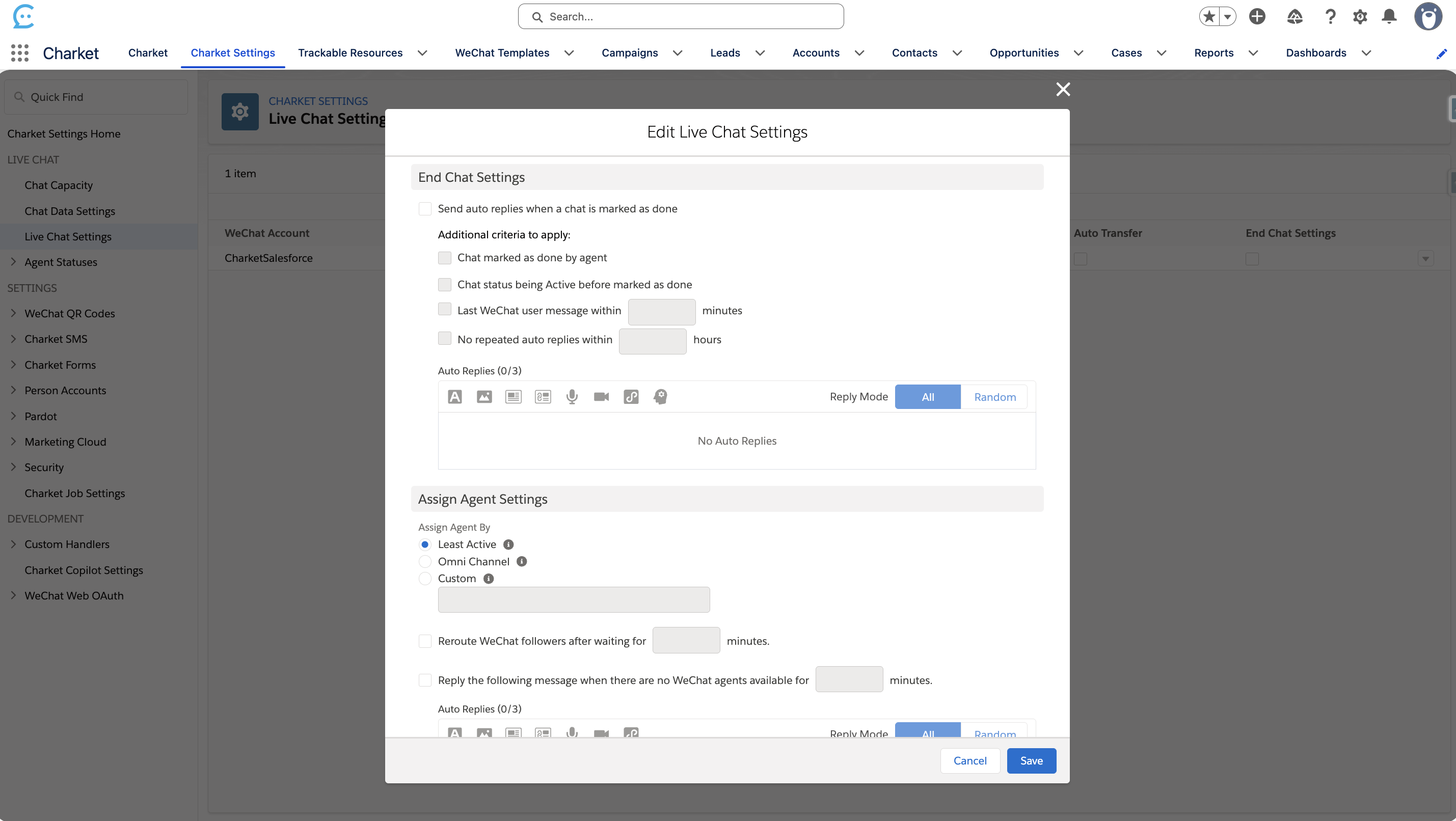The height and width of the screenshot is (821, 1456).
Task: Open the Opportunities tab
Action: pyautogui.click(x=1024, y=53)
